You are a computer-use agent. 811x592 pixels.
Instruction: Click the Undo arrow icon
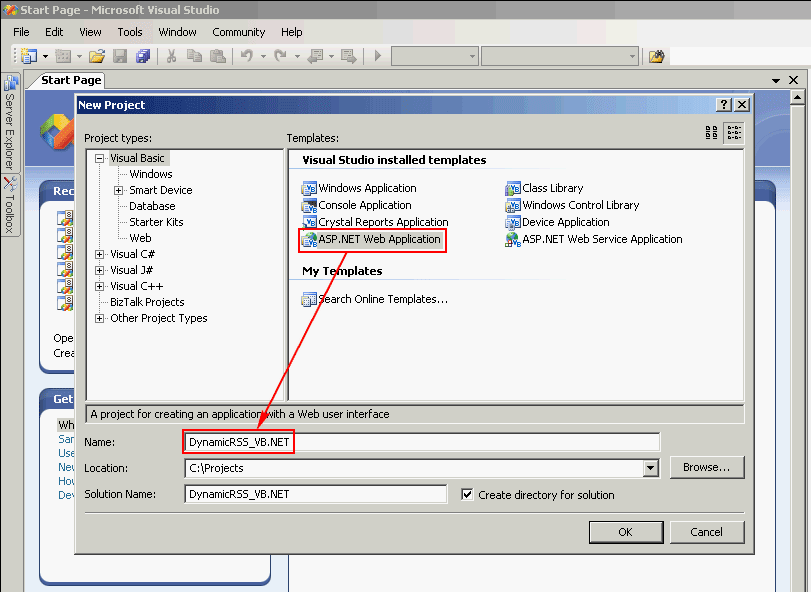click(247, 56)
